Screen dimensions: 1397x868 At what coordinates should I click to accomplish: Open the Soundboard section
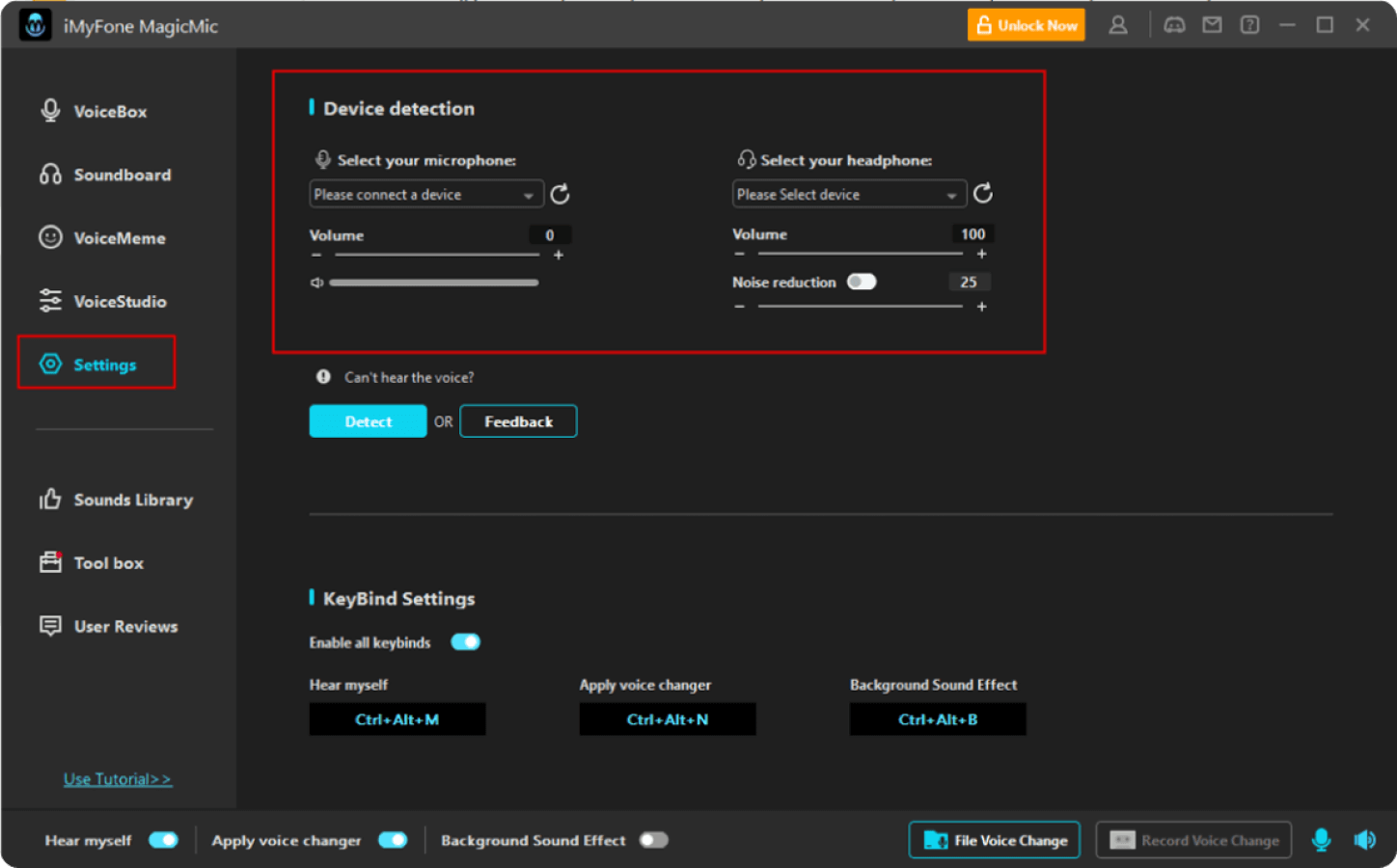pos(105,175)
